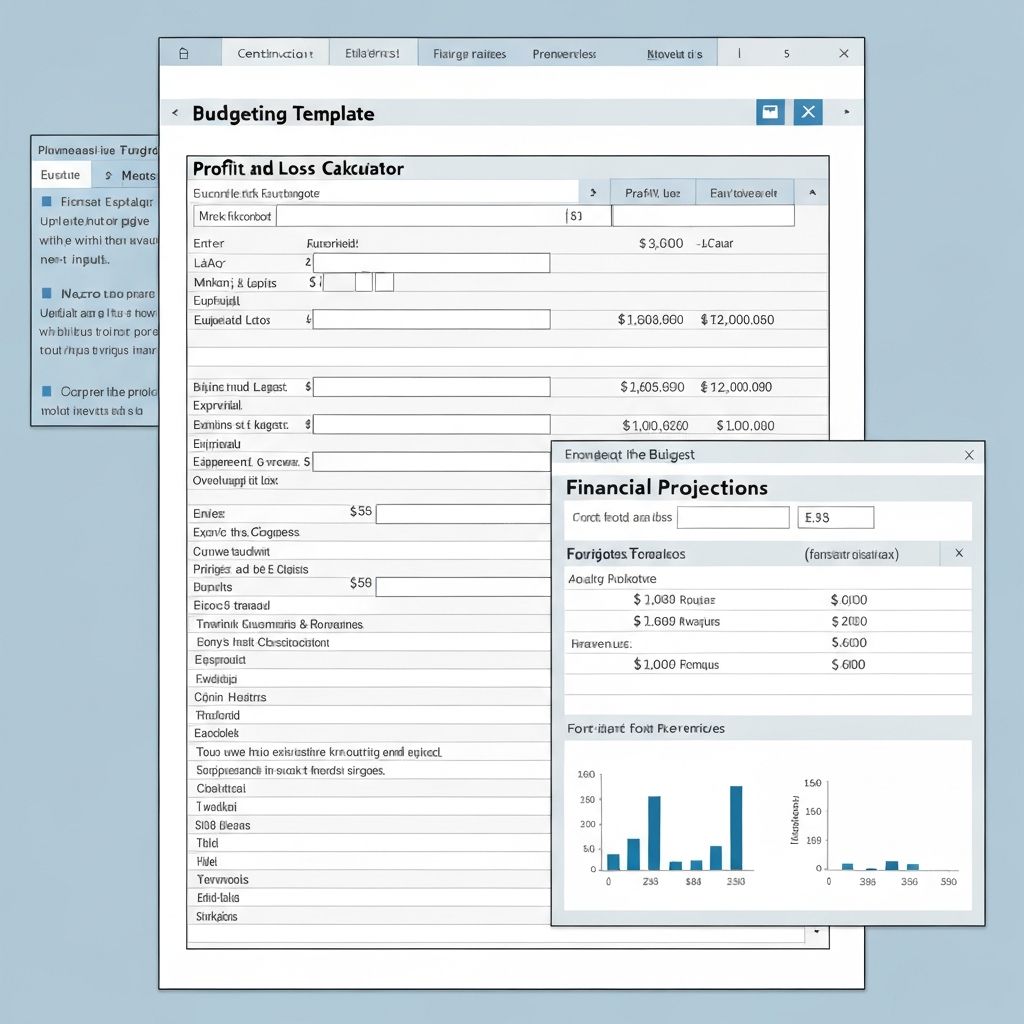Screen dimensions: 1024x1024
Task: Close the Financial Projections dialog
Action: click(x=968, y=455)
